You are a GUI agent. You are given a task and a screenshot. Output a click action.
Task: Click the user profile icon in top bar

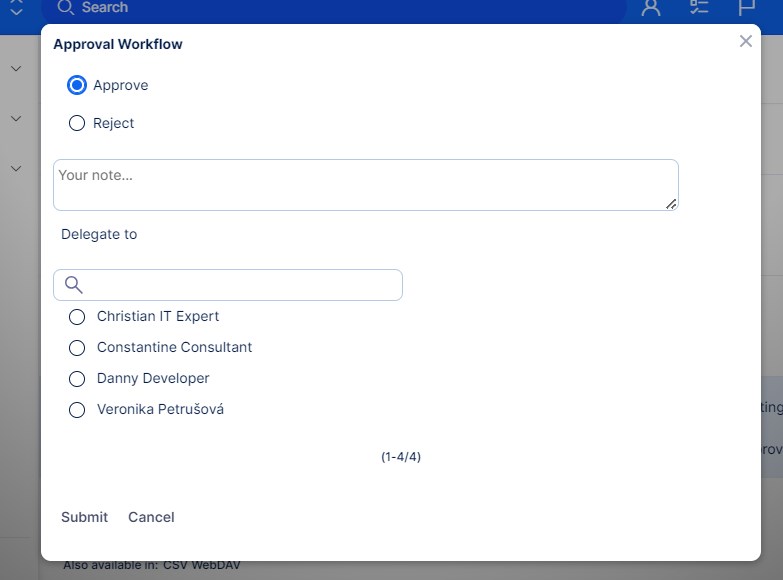[x=651, y=8]
